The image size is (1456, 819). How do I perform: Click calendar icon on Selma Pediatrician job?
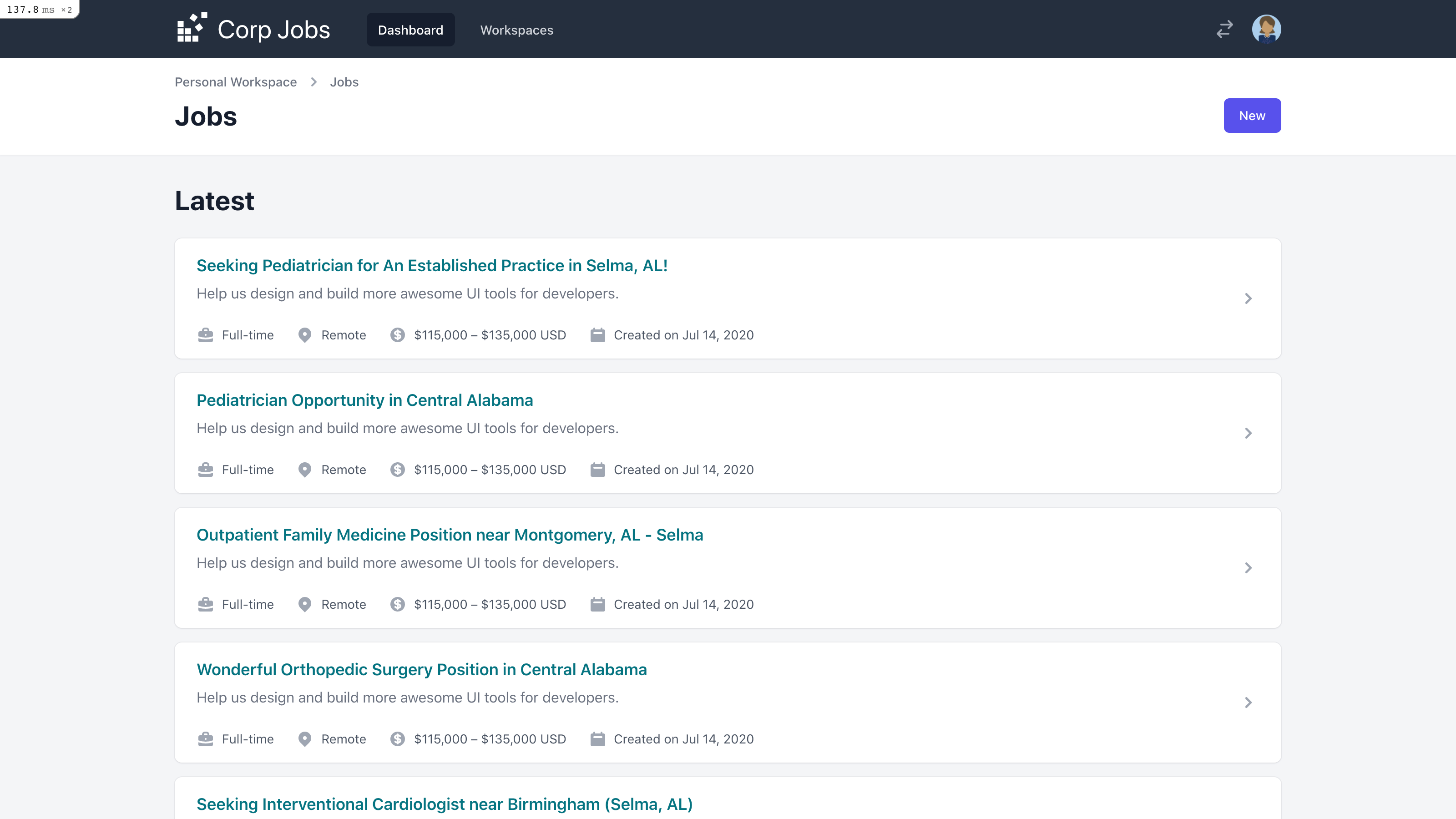click(597, 335)
